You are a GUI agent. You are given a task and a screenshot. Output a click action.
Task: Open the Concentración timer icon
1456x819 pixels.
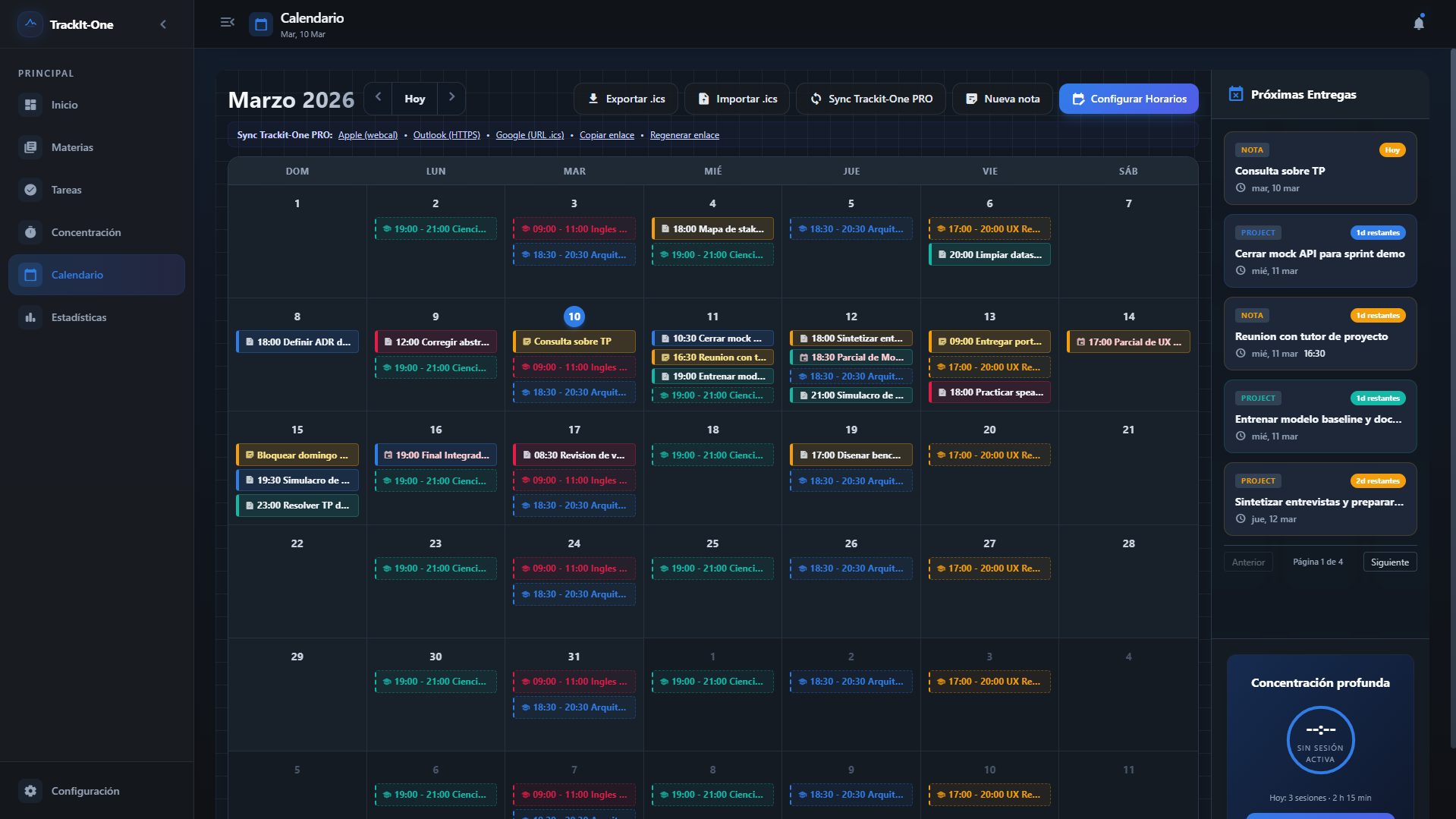[30, 232]
